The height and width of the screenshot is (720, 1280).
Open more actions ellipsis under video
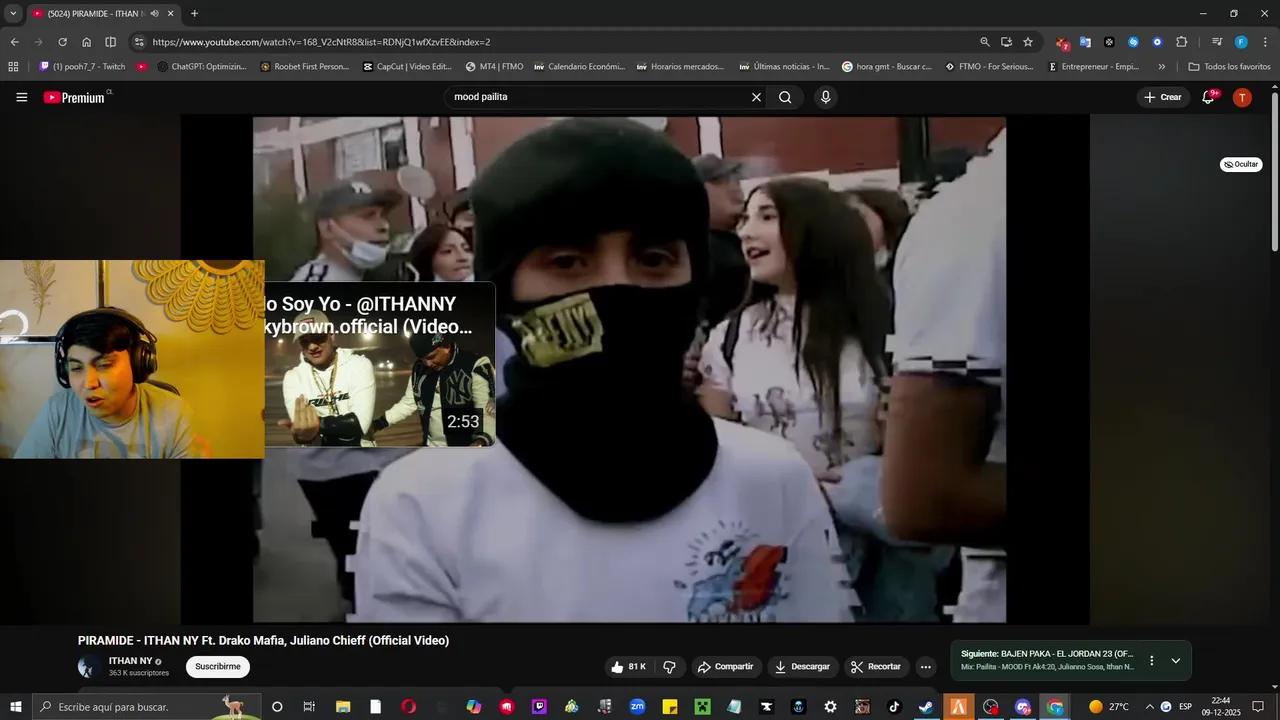click(x=925, y=667)
